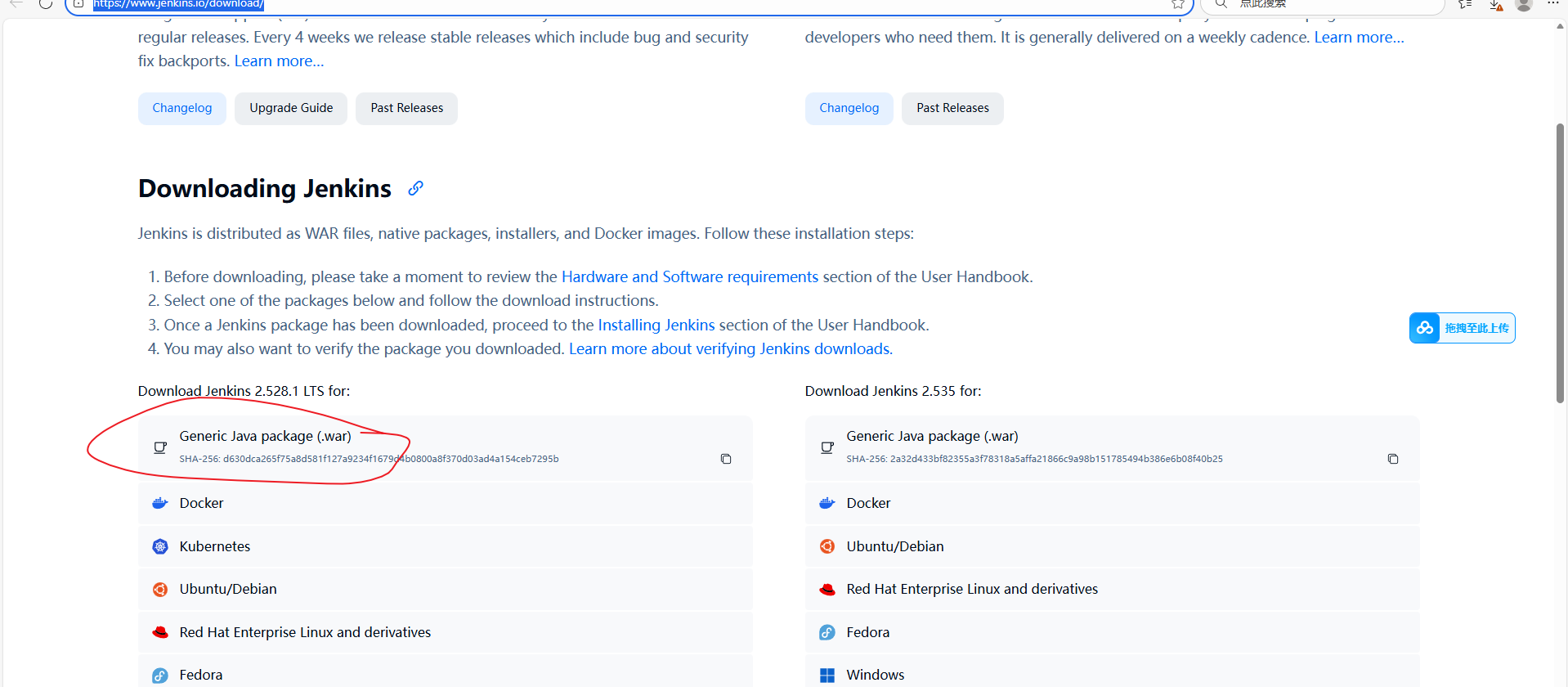Open Red Hat Enterprise Linux download for LTS
The width and height of the screenshot is (1568, 687).
pos(445,632)
